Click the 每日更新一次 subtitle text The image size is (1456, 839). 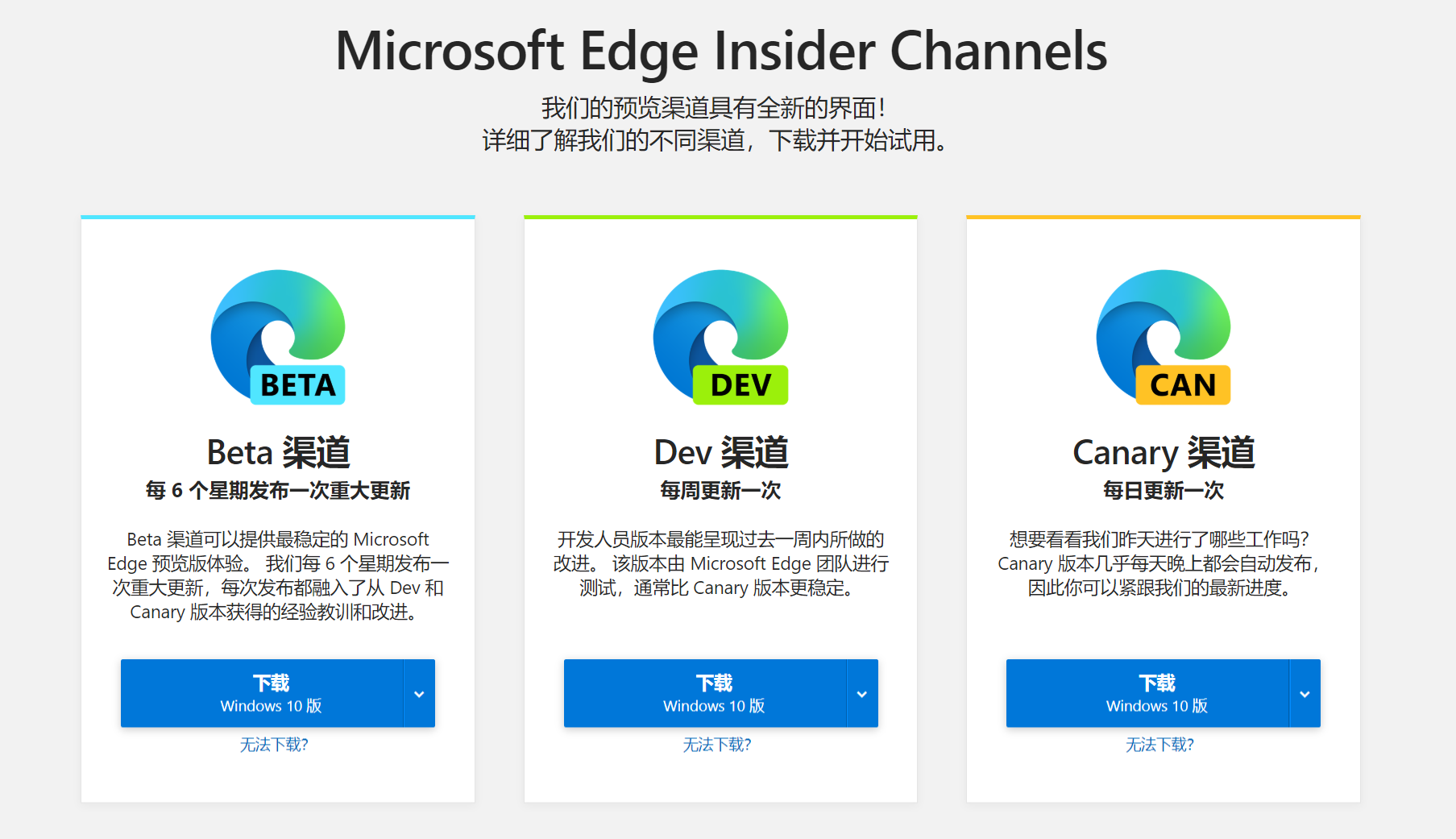pos(1164,490)
